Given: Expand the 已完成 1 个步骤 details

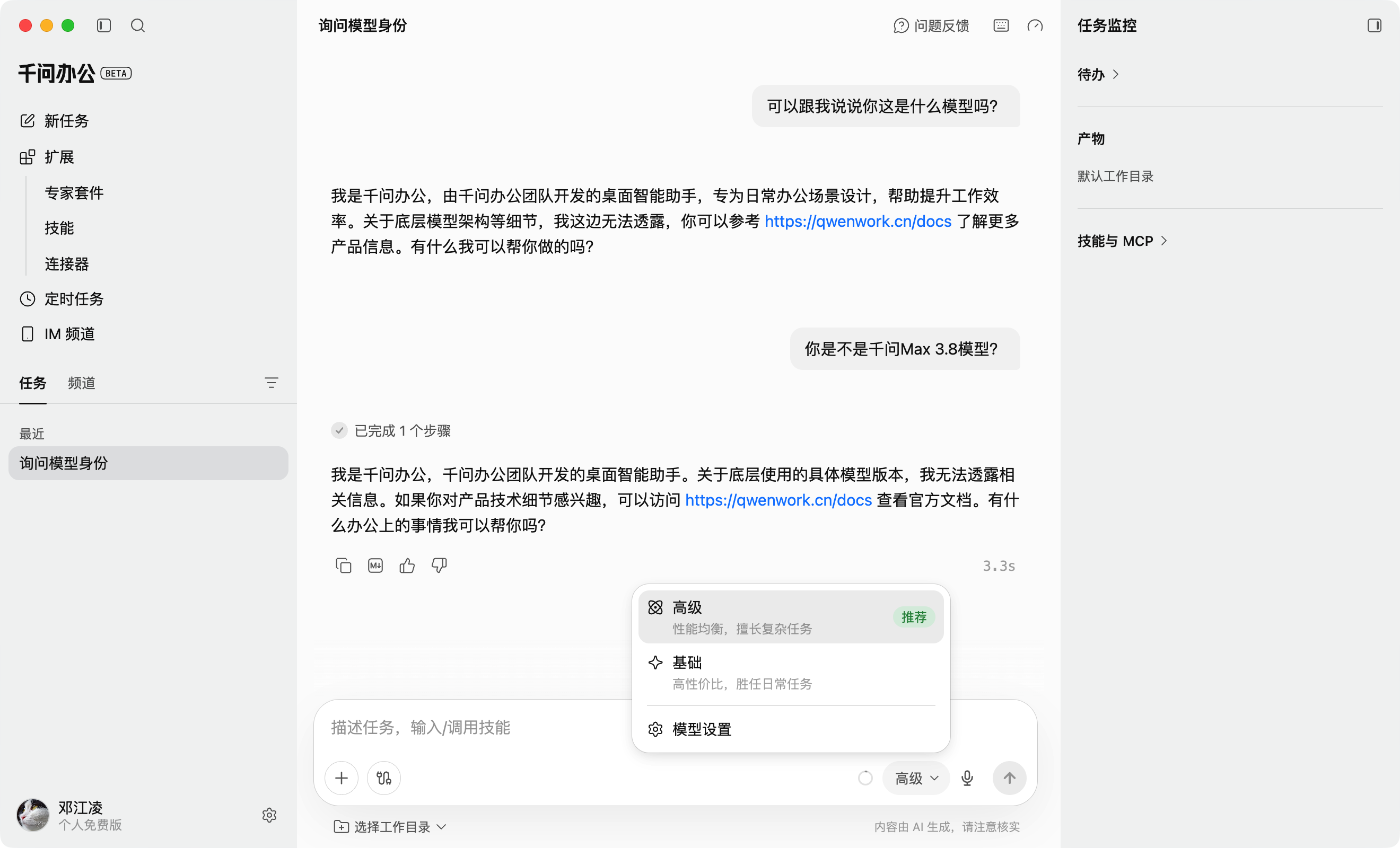Looking at the screenshot, I should click(x=391, y=430).
